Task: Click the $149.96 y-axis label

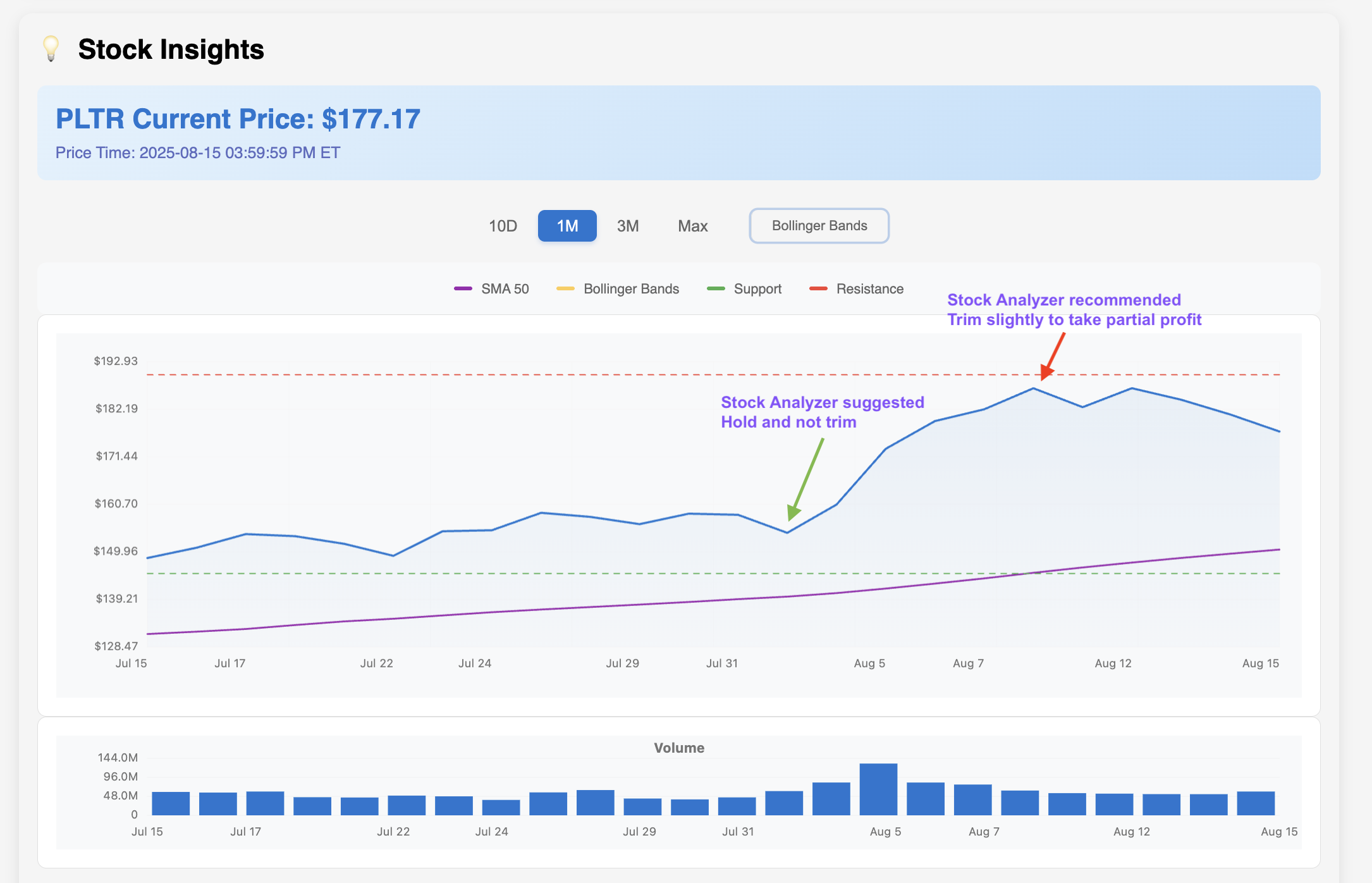Action: click(116, 551)
